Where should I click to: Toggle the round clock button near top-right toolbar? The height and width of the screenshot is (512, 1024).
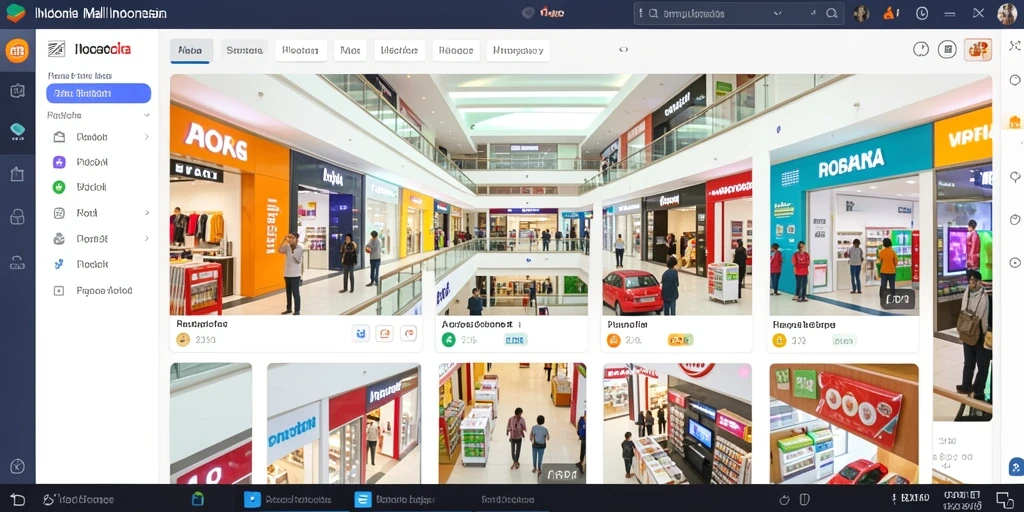921,49
